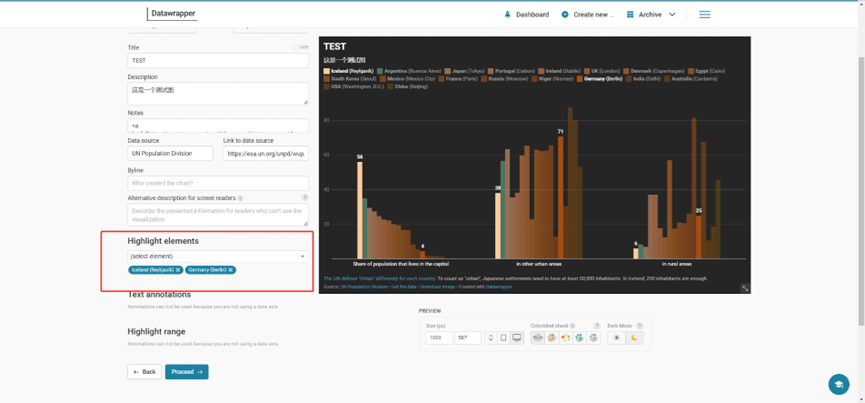The width and height of the screenshot is (865, 403).
Task: Click the Iceland legend color swatch
Action: coord(327,71)
